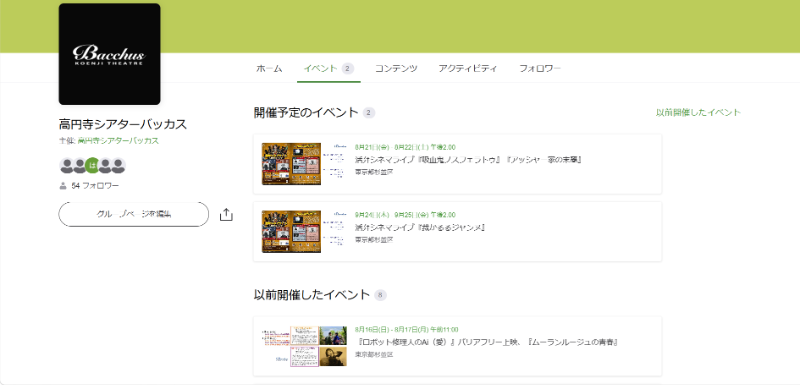Click the 54 フォロワー count text
The height and width of the screenshot is (385, 800).
tap(95, 186)
